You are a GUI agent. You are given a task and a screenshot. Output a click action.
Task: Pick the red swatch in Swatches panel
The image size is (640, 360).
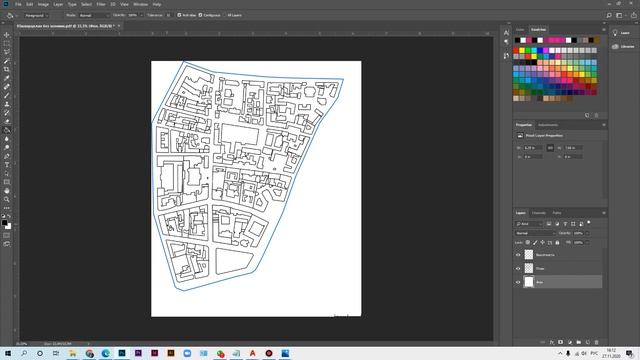(516, 51)
